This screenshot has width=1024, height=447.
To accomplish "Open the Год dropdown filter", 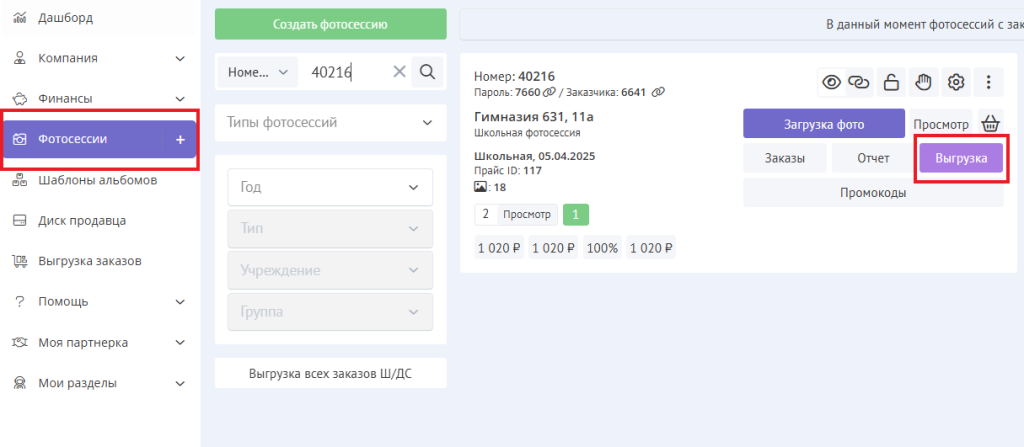I will point(330,187).
